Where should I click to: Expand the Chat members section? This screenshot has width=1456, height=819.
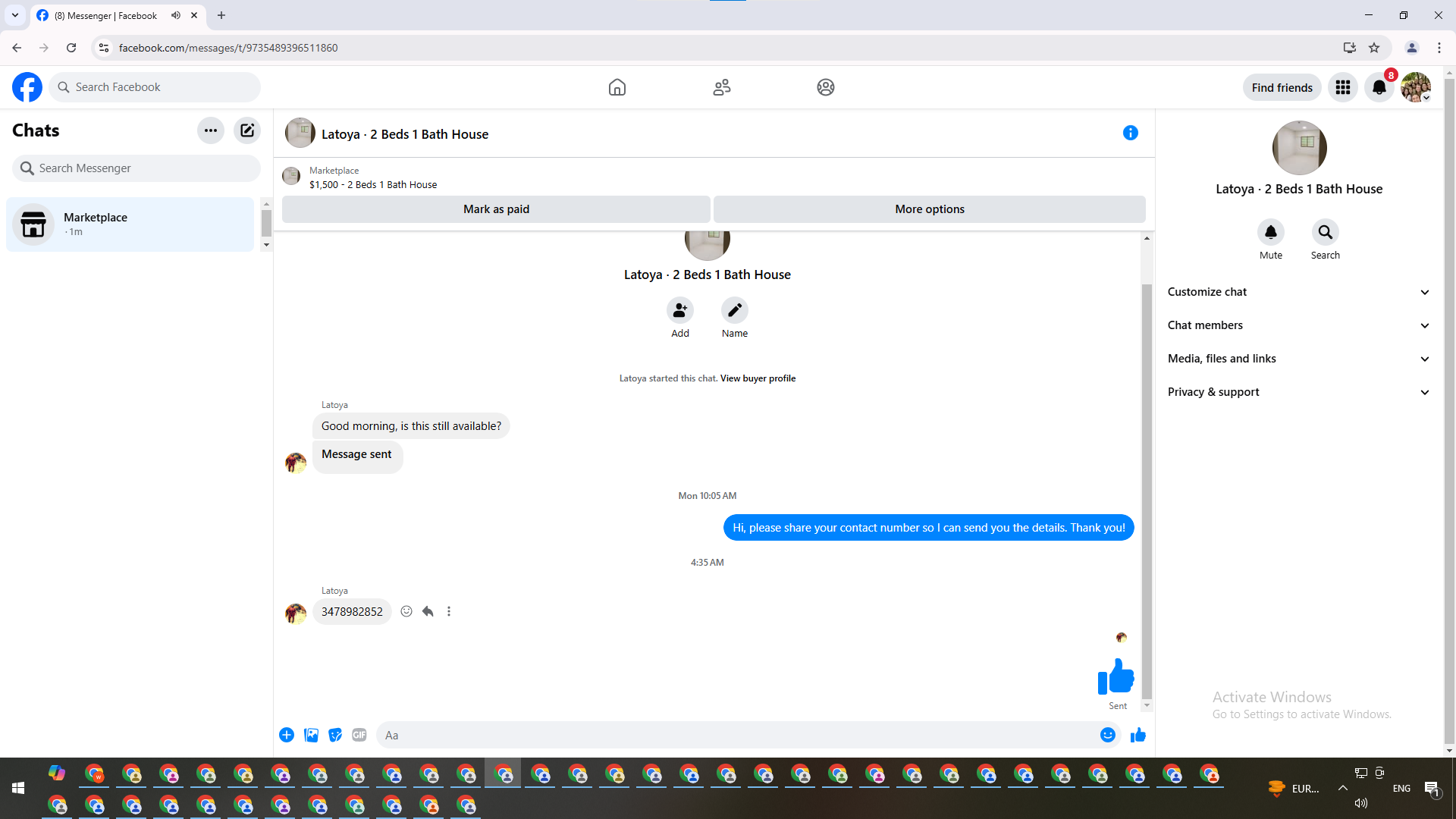pos(1298,325)
